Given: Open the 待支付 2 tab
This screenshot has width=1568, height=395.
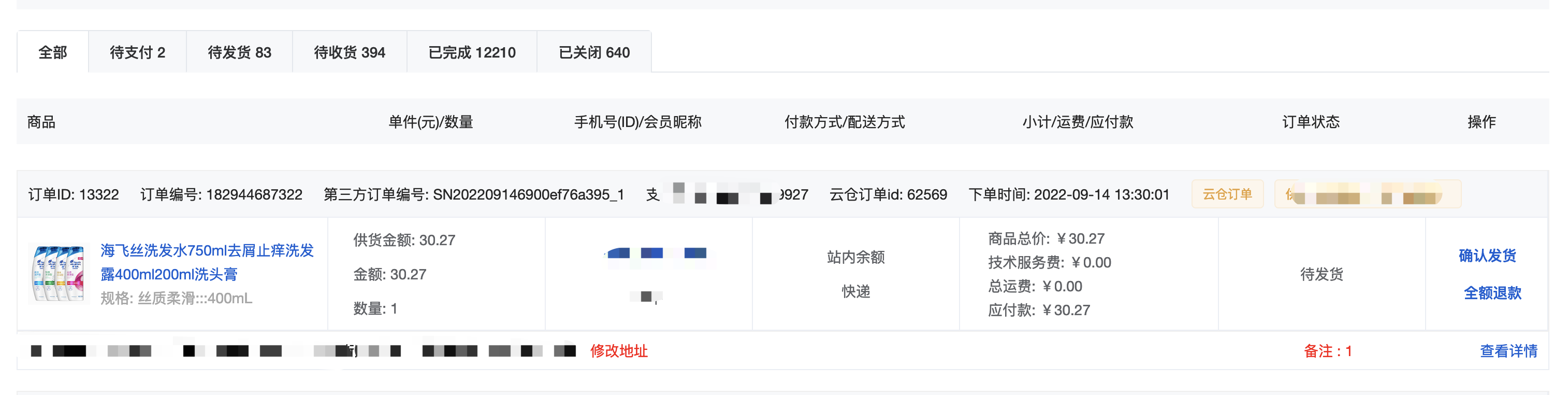Looking at the screenshot, I should (137, 52).
